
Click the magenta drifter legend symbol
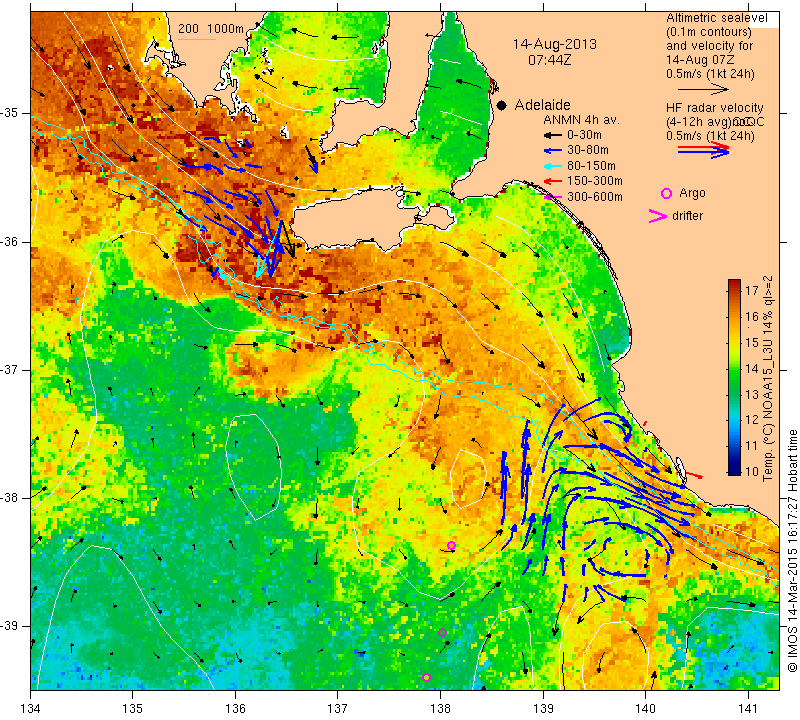coord(658,216)
